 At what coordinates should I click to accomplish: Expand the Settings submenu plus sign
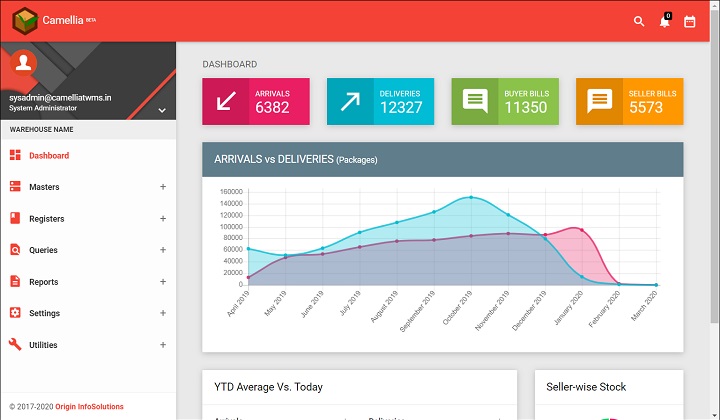163,313
